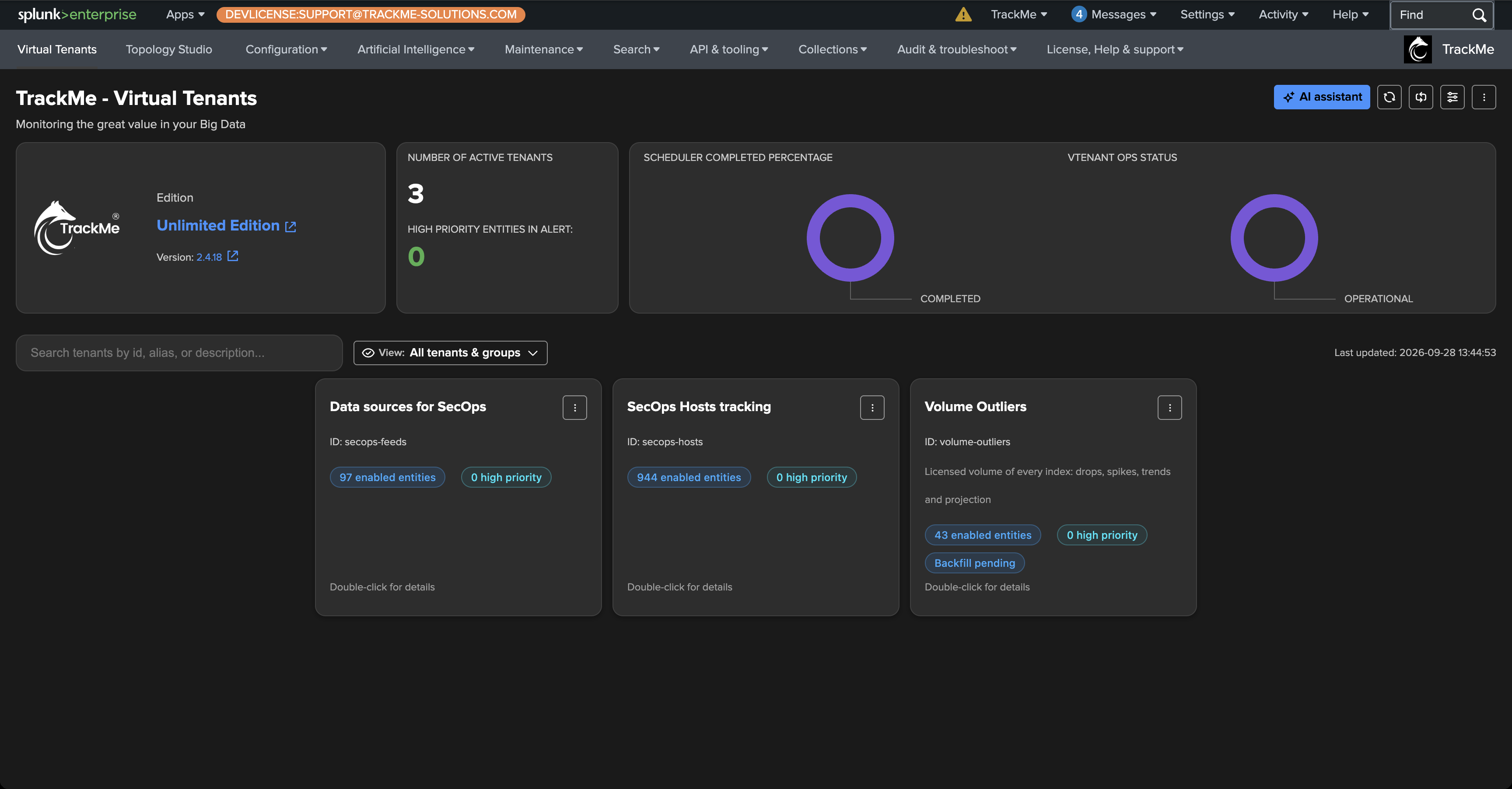Go to the Virtual Tenants tab
Screen dimensions: 1512x789
click(x=57, y=49)
